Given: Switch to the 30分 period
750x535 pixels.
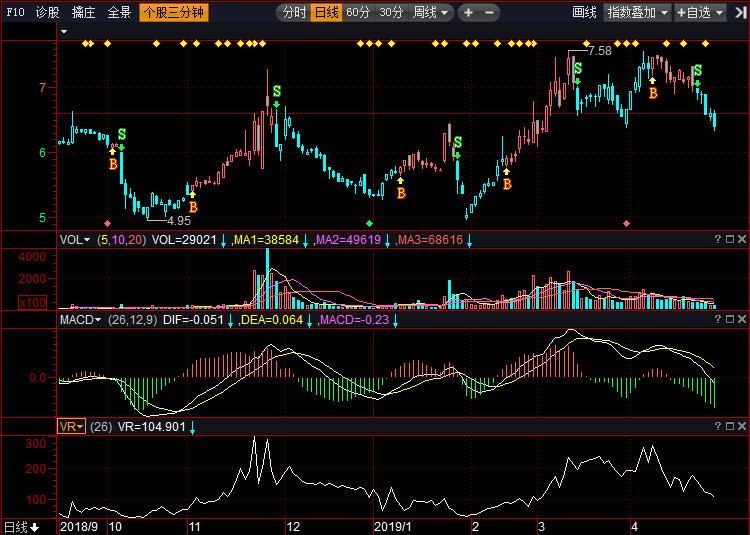Looking at the screenshot, I should [x=391, y=12].
